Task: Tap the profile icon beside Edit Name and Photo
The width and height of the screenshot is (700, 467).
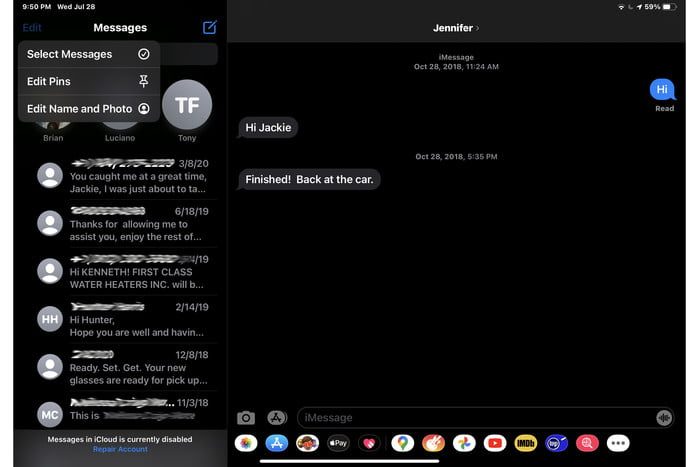Action: [144, 108]
